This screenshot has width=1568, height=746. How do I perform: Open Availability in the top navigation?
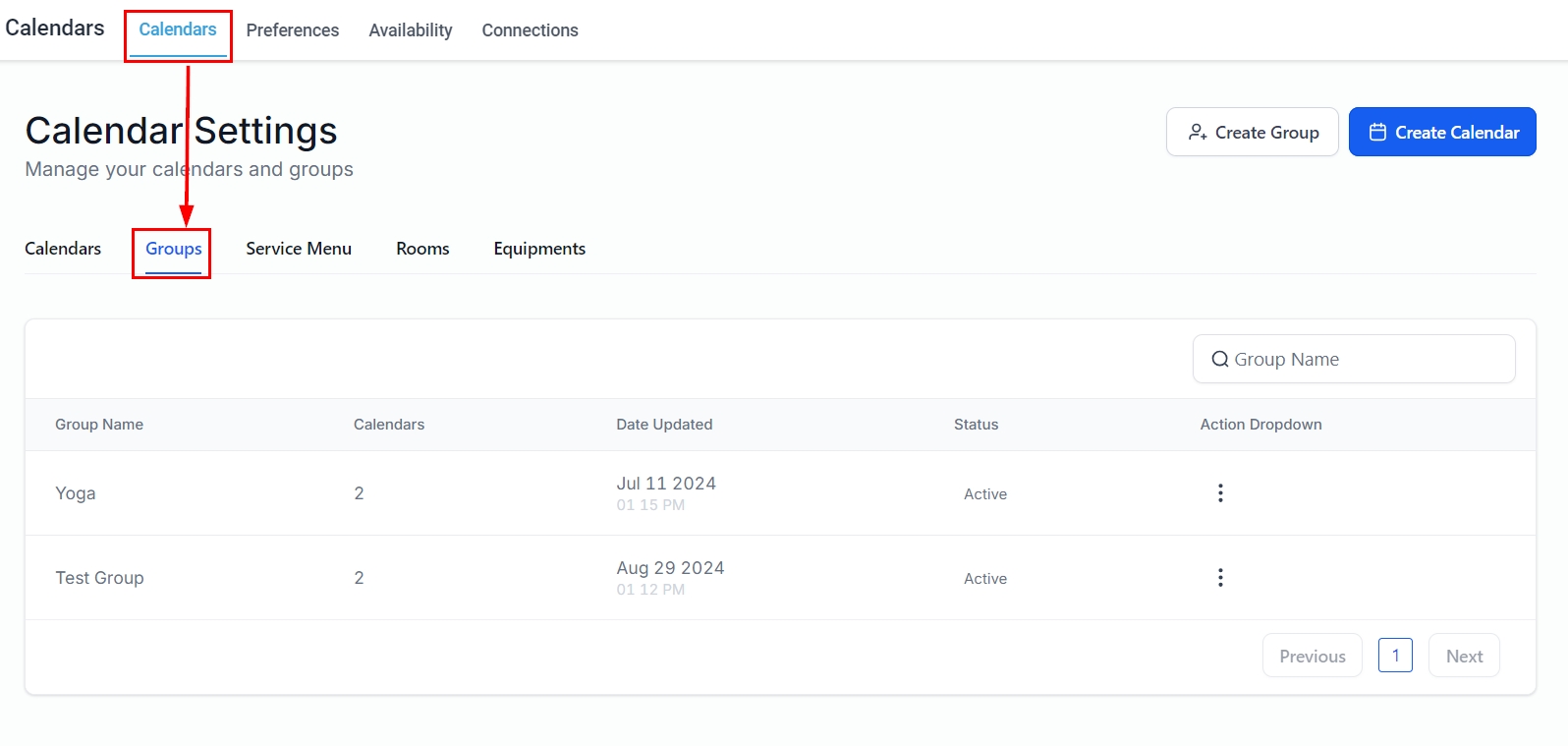coord(411,30)
